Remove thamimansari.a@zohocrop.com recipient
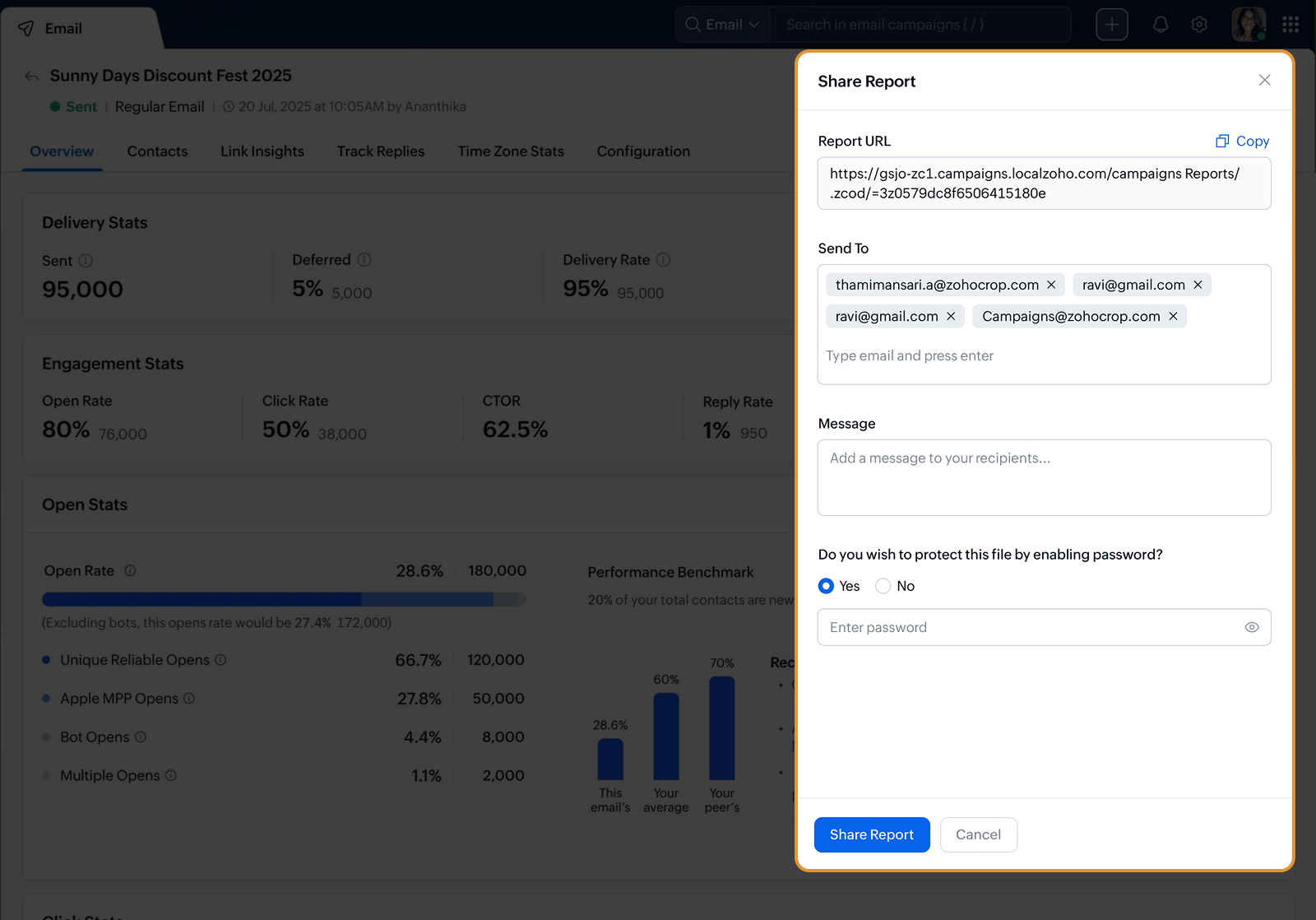1316x920 pixels. (1051, 285)
